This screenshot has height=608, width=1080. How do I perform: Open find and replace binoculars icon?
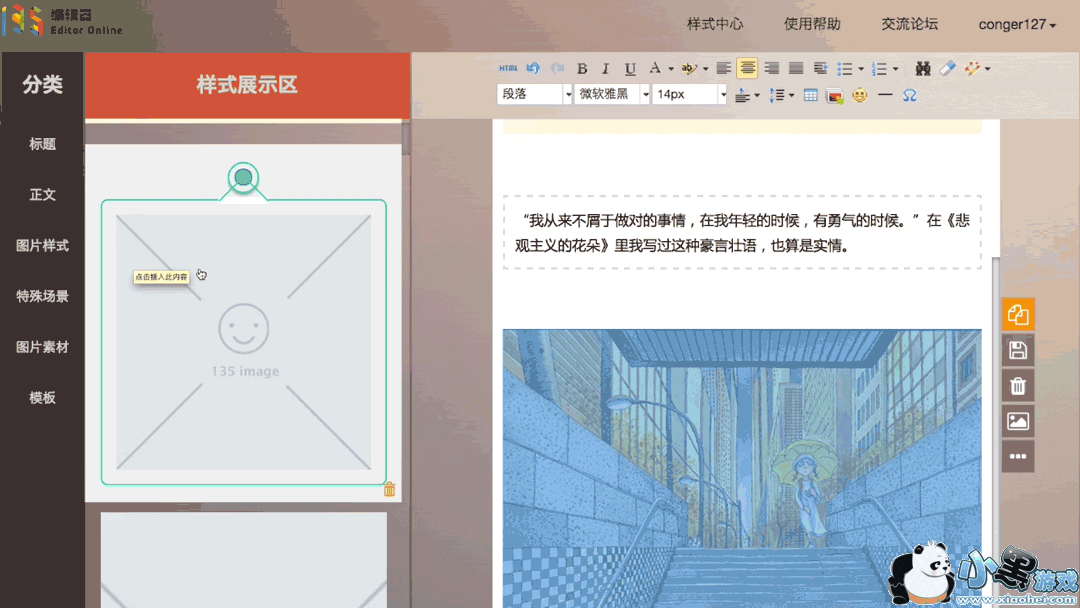923,69
